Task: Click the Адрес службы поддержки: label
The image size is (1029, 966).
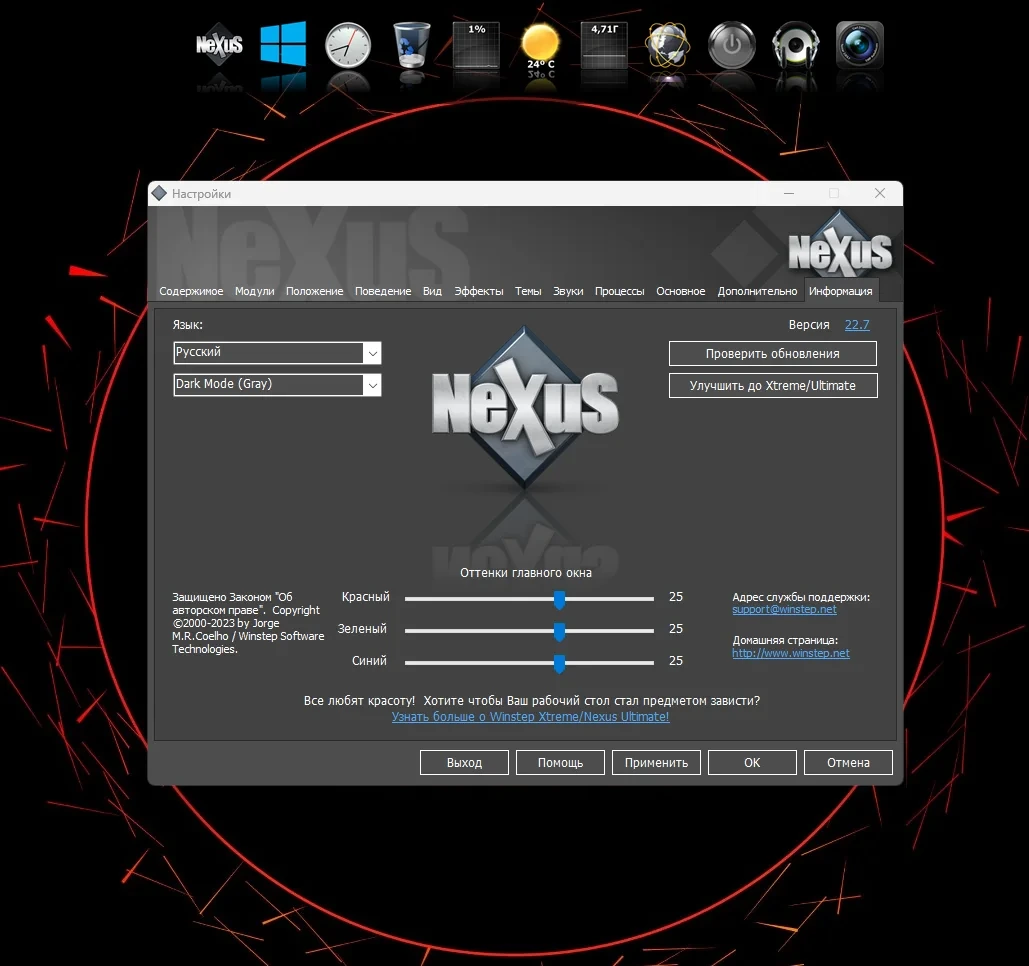Action: pyautogui.click(x=801, y=597)
